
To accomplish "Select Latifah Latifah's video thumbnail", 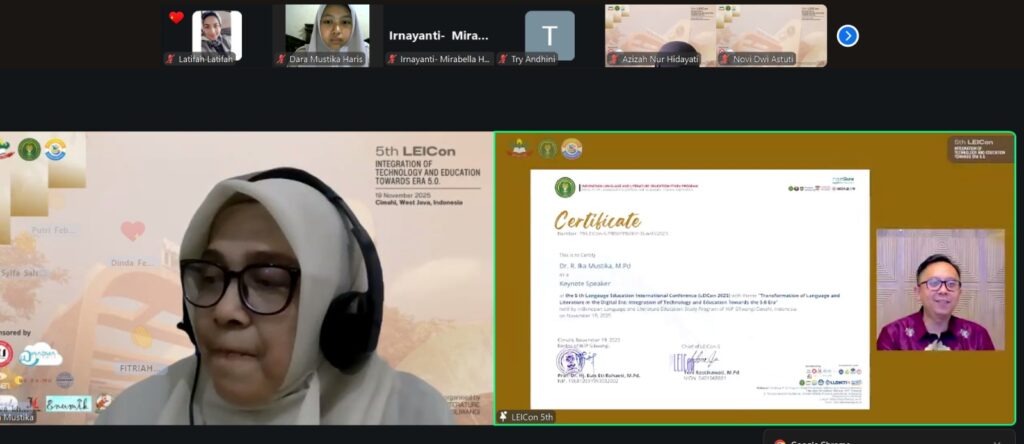I will [217, 32].
